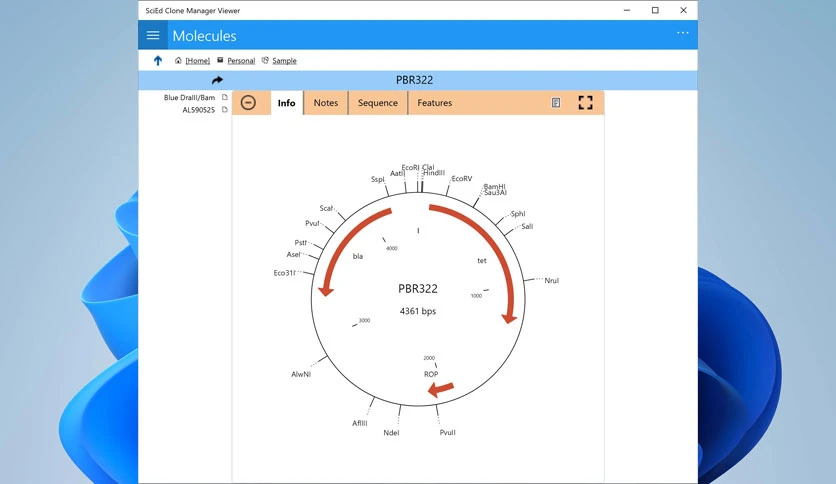836x484 pixels.
Task: Click the share arrow icon
Action: pyautogui.click(x=217, y=80)
